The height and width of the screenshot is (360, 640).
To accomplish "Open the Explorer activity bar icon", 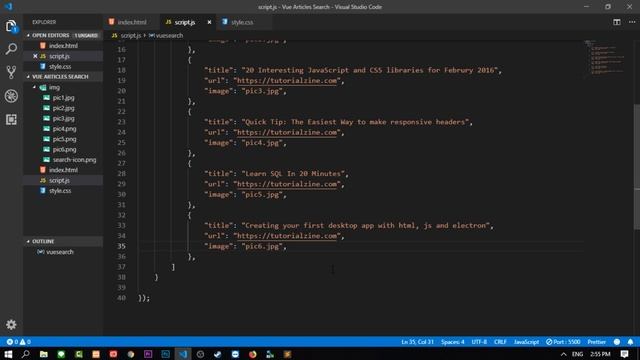I will click(11, 27).
